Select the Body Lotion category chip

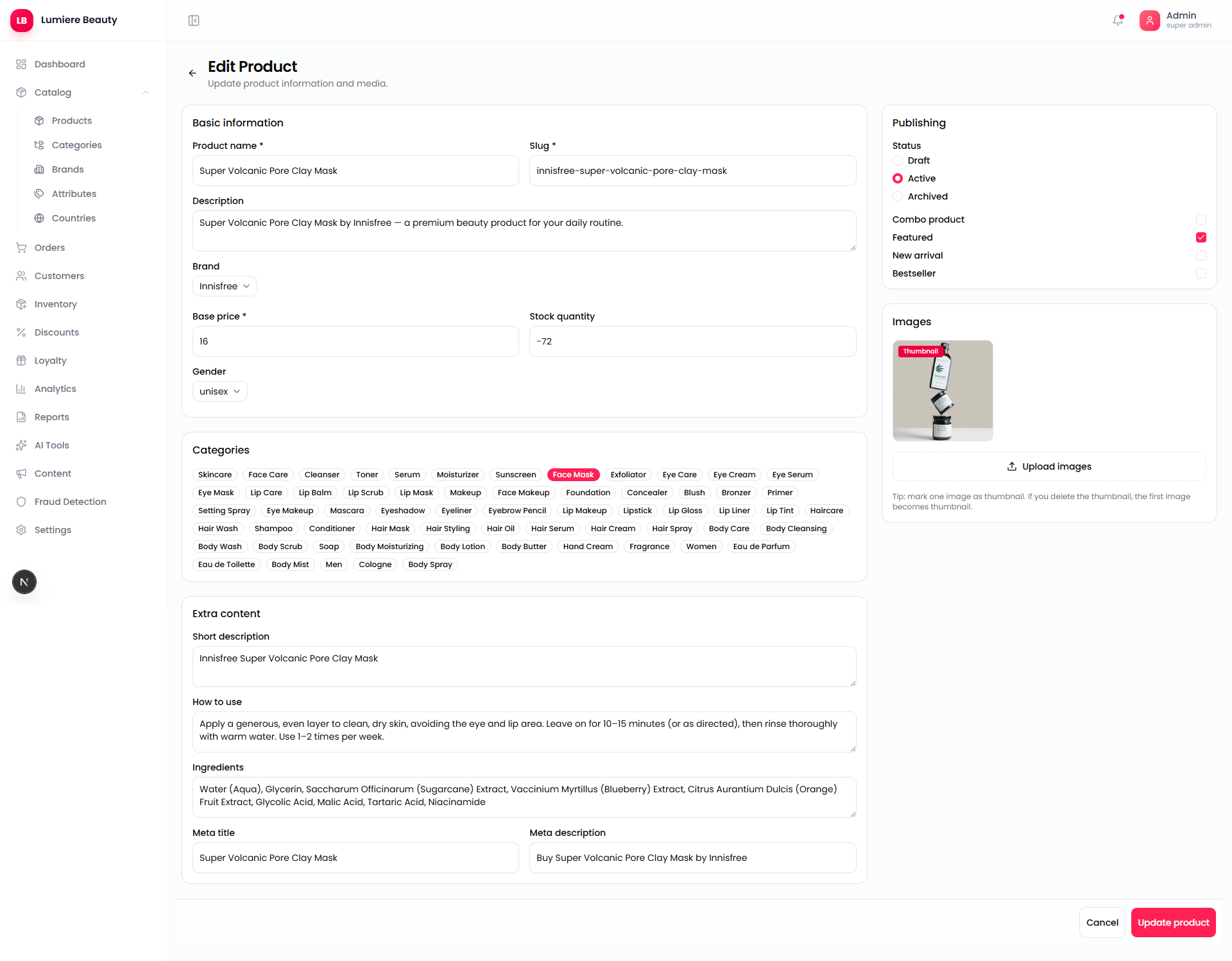click(x=463, y=547)
